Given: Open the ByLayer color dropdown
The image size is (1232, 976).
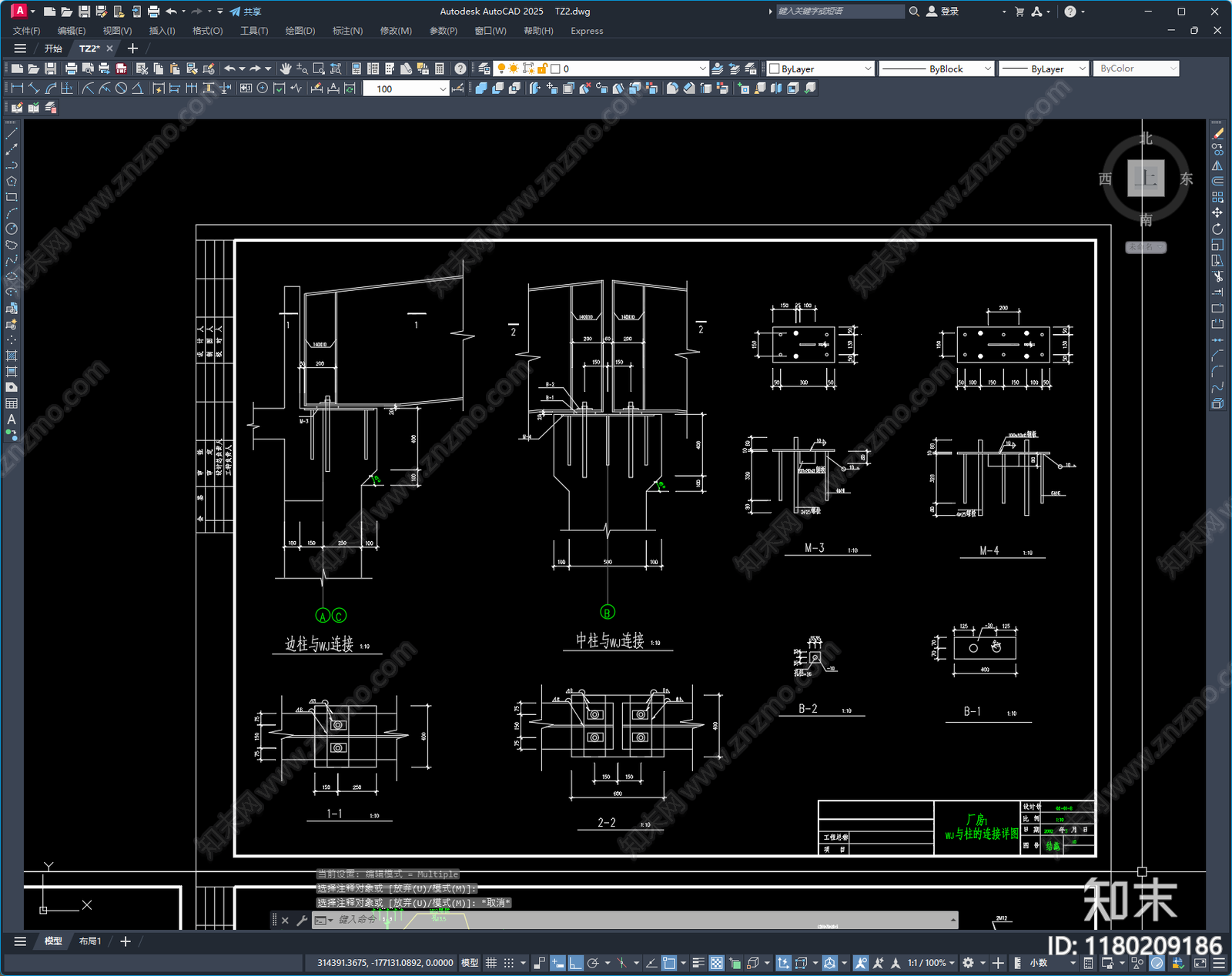Looking at the screenshot, I should click(x=821, y=69).
